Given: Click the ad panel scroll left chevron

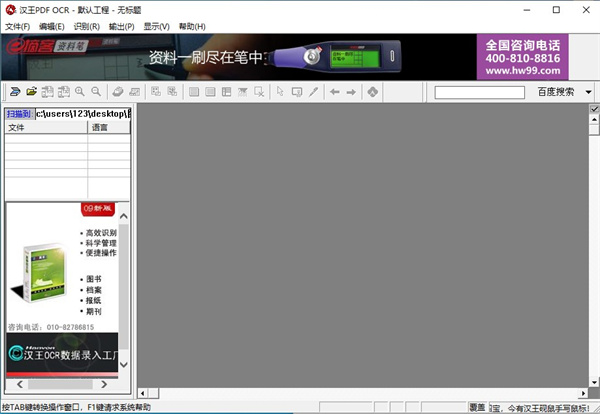Looking at the screenshot, I should (20, 384).
